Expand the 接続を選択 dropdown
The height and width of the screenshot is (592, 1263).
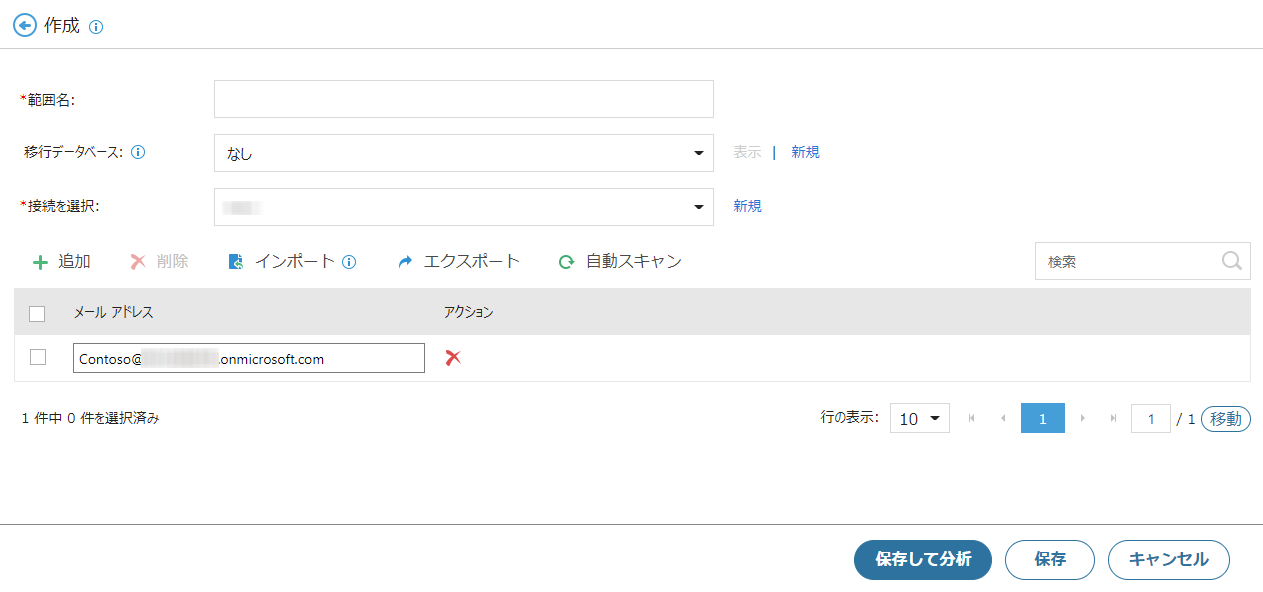(464, 207)
